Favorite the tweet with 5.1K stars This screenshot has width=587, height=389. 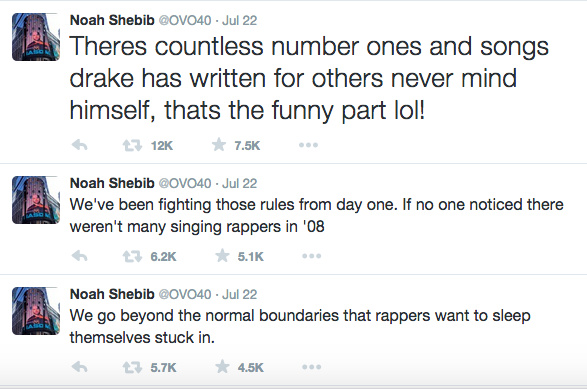coord(222,256)
